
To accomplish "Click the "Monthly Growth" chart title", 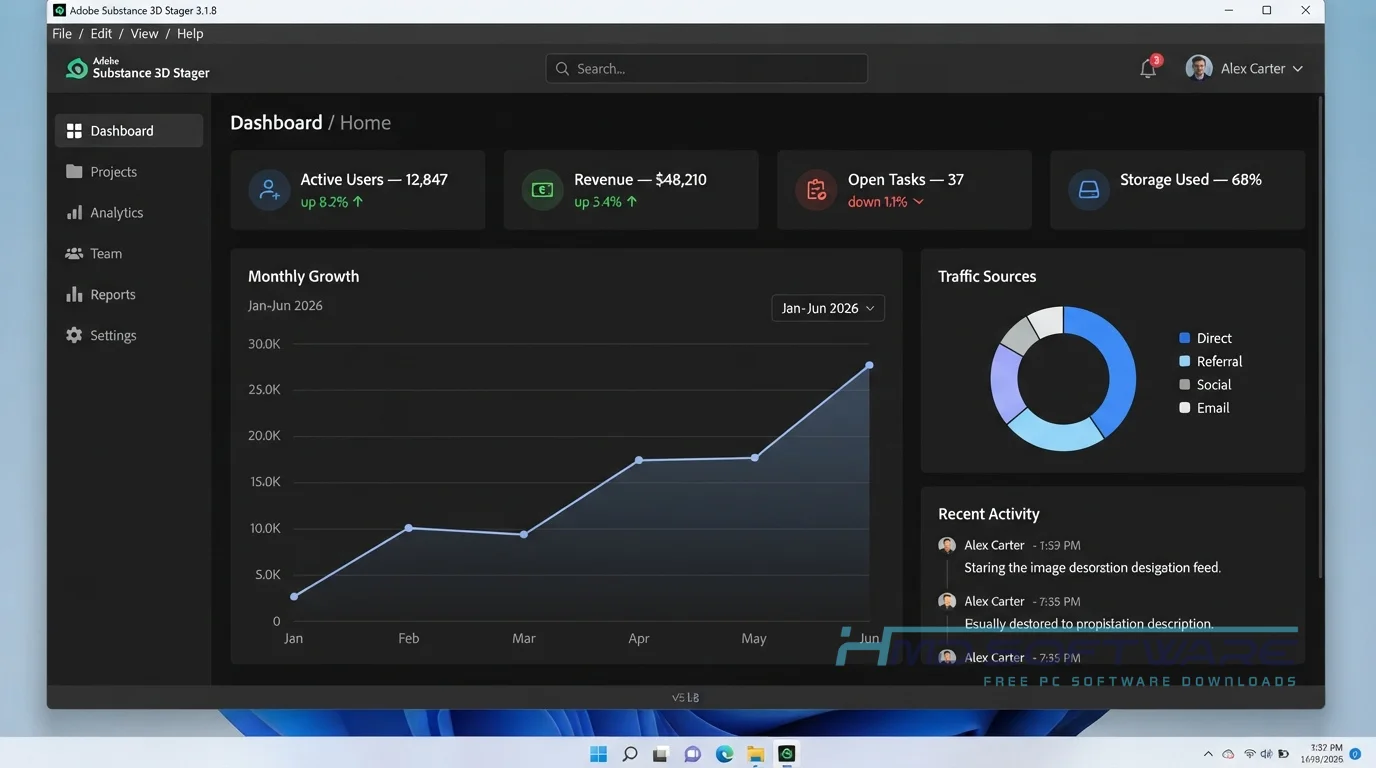I will (303, 276).
